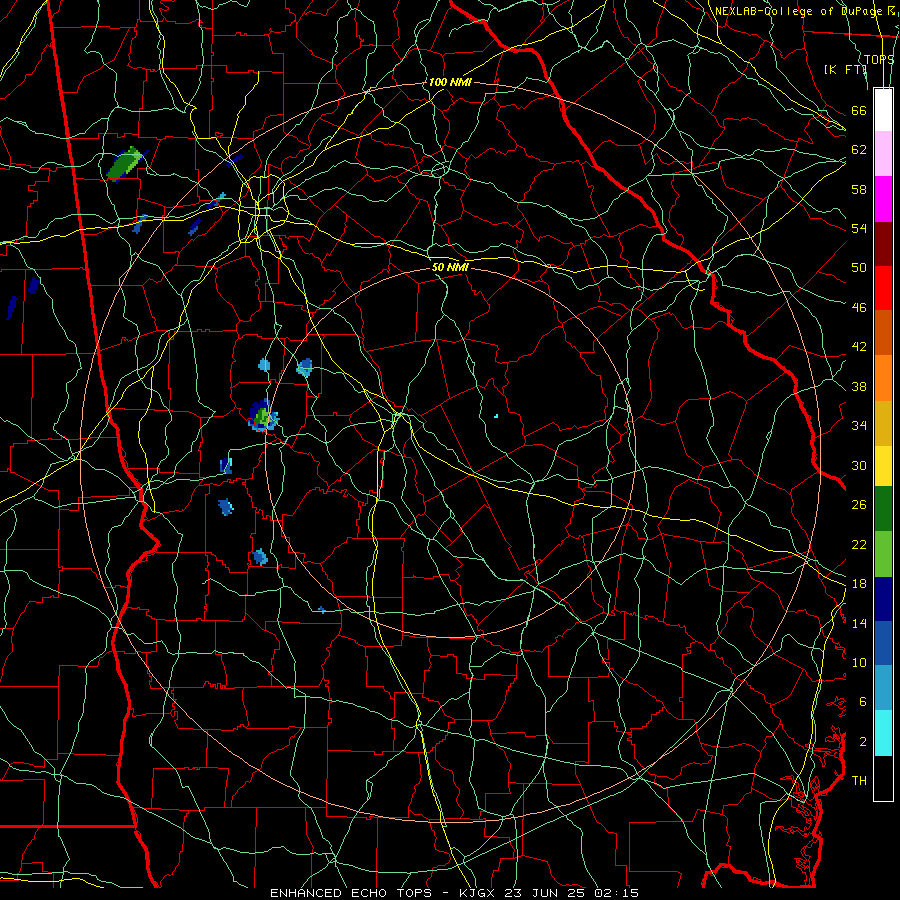Click the navy blue legend swatch
The width and height of the screenshot is (900, 900).
click(883, 599)
